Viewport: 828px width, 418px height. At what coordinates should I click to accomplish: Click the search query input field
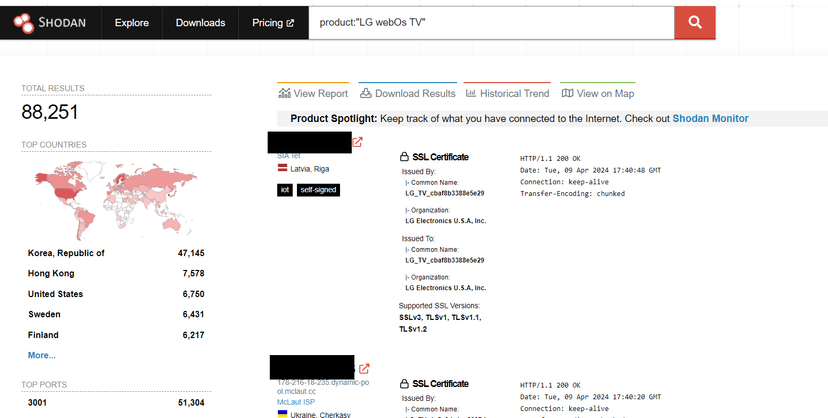[x=491, y=23]
